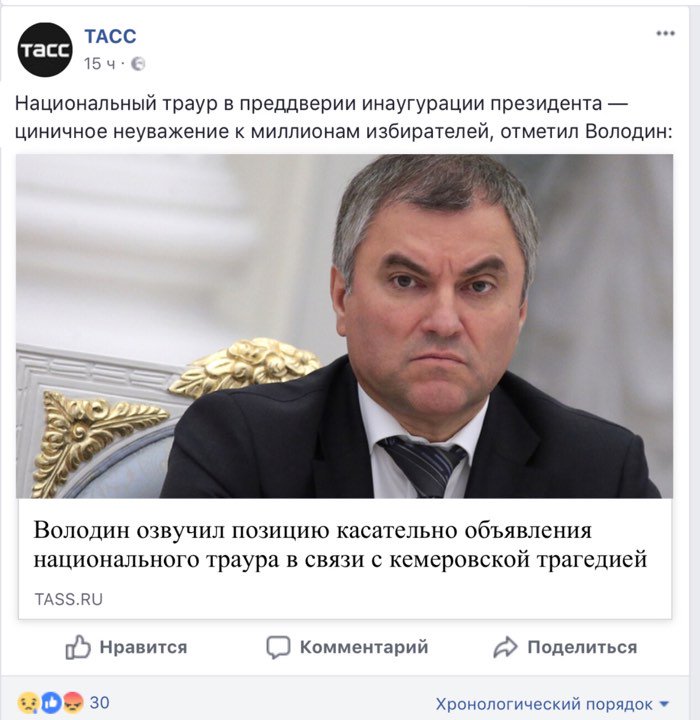Open the Volodin article photo preview
This screenshot has height=720, width=700.
(344, 326)
